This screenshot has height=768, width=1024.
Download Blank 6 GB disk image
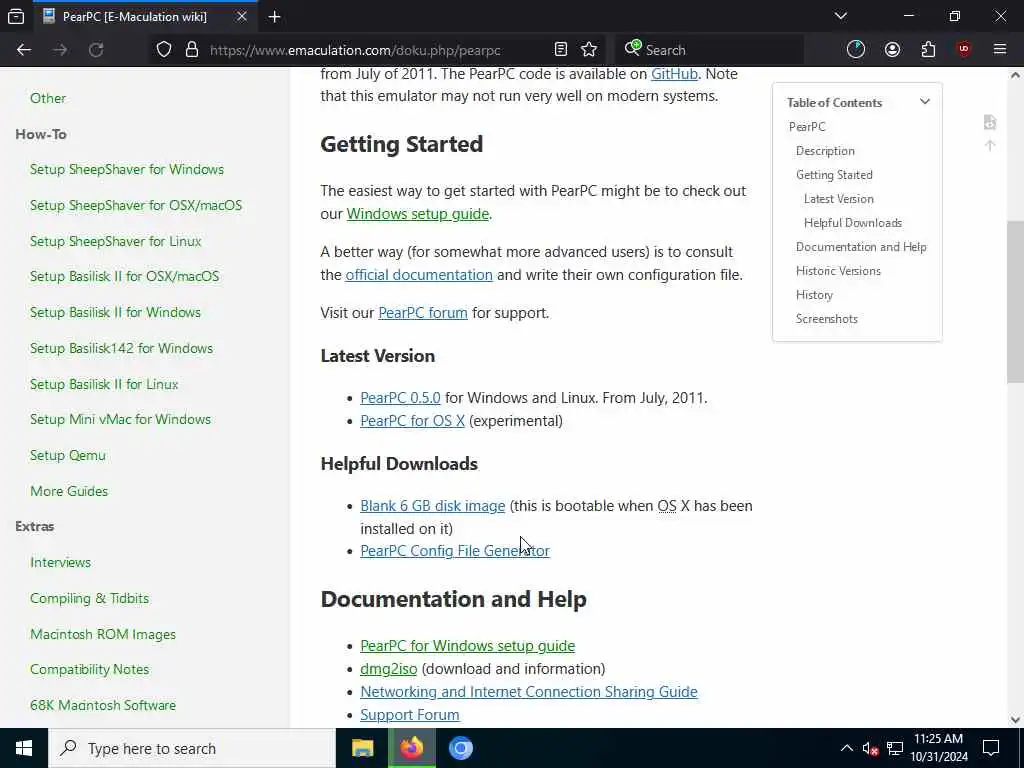[432, 505]
